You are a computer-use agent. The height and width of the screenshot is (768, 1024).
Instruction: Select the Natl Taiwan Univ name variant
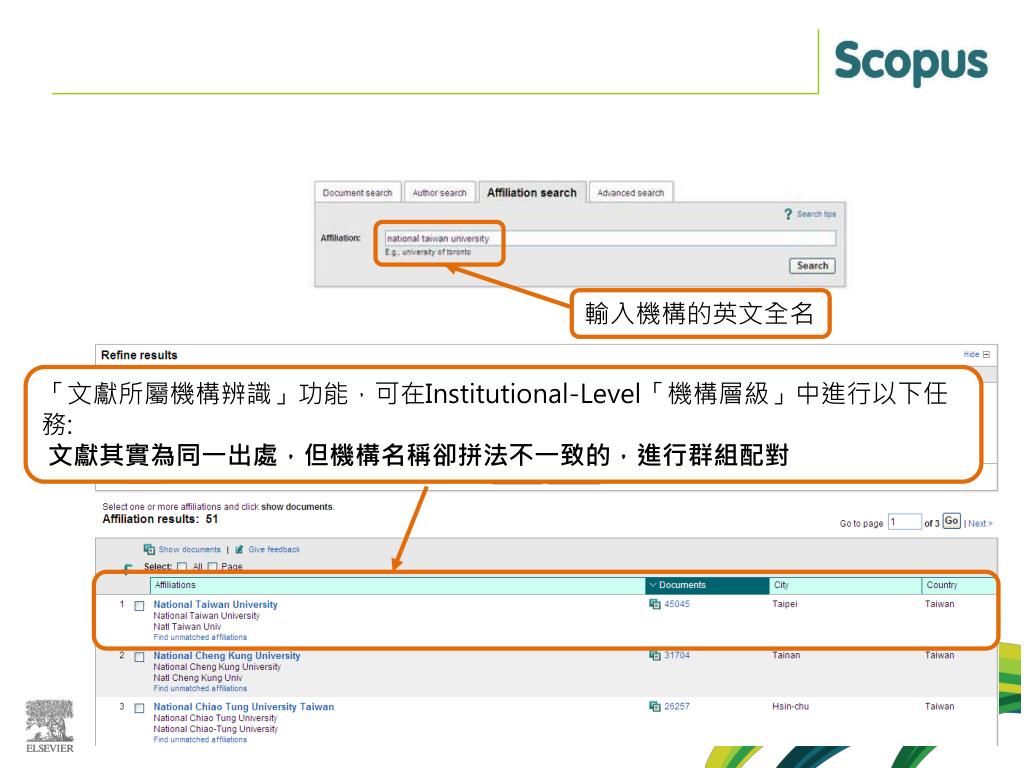[187, 626]
